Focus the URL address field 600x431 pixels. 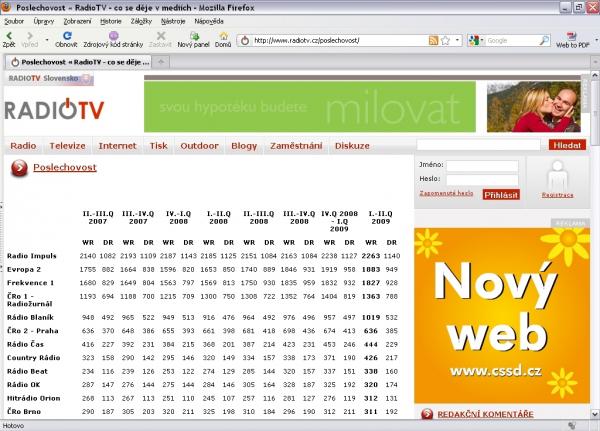point(340,40)
